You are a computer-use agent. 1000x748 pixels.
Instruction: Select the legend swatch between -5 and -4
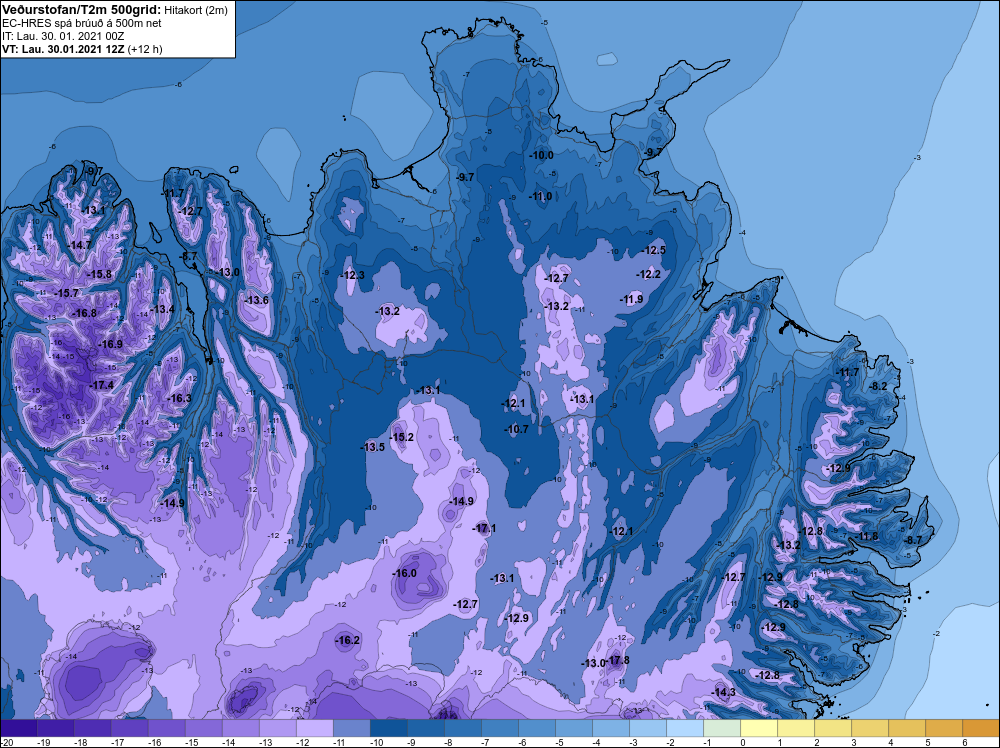(573, 728)
